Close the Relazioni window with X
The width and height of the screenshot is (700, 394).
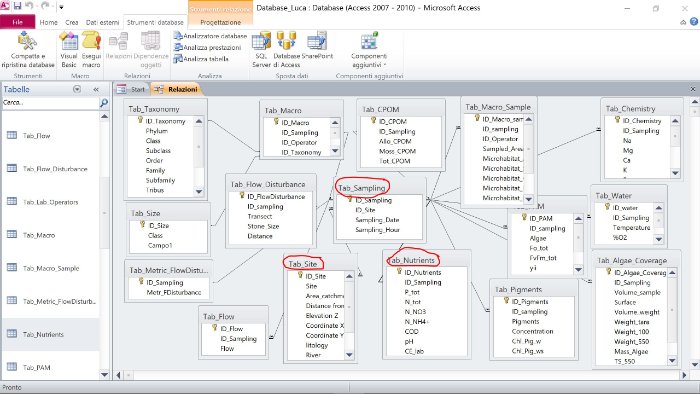pos(693,89)
